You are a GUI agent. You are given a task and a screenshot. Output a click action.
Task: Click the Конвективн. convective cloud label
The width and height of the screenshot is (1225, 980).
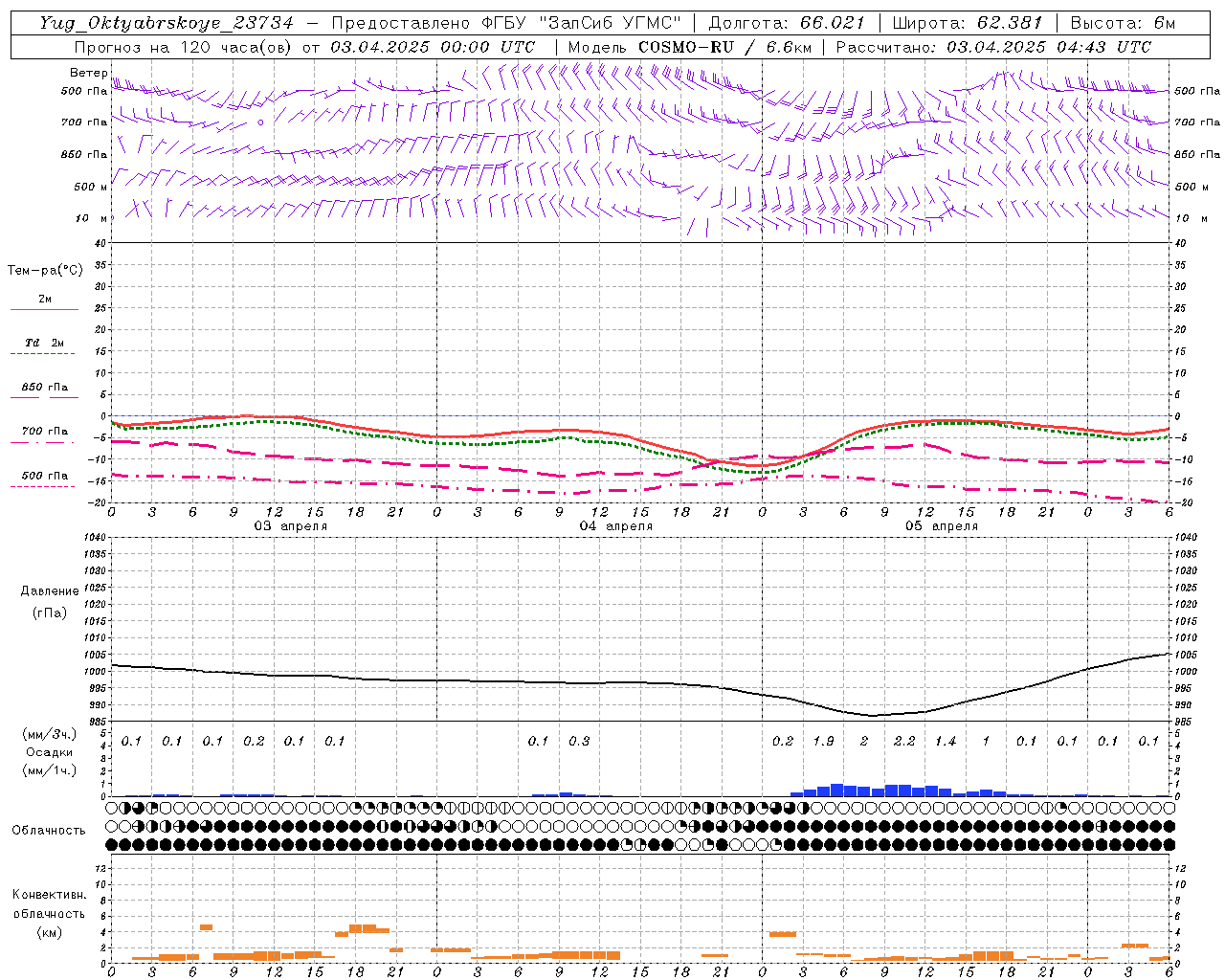[50, 895]
